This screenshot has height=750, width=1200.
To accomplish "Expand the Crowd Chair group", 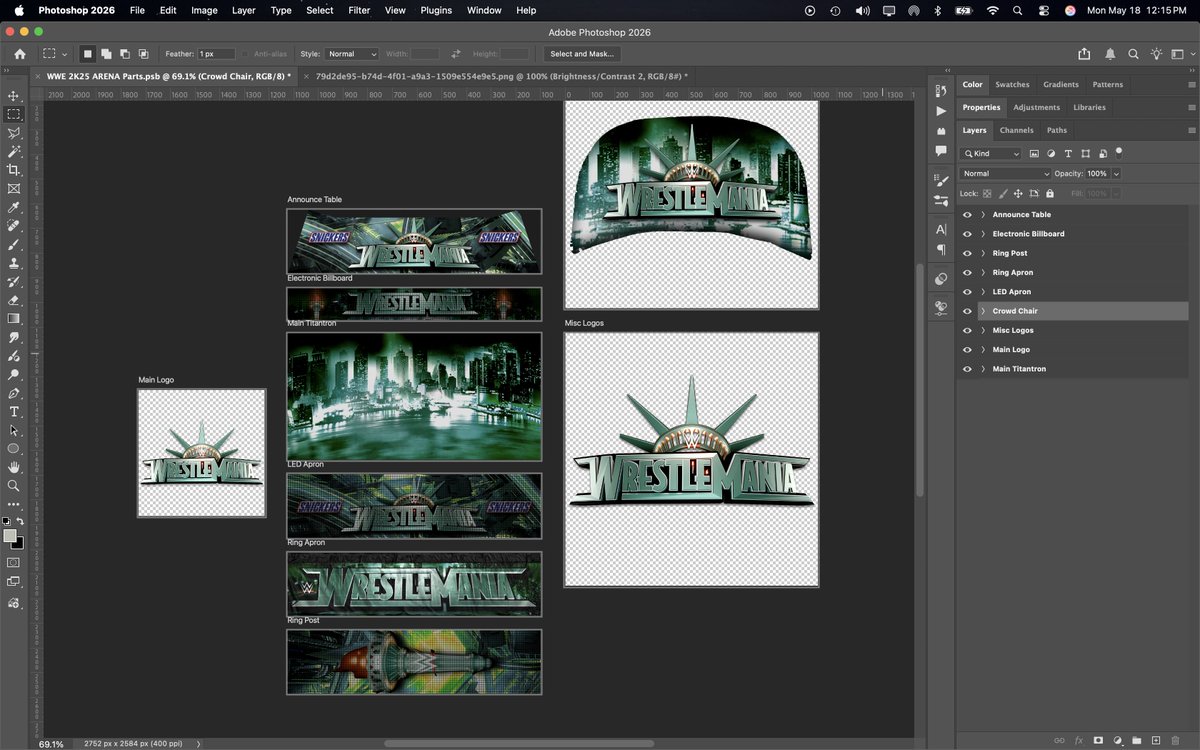I will pyautogui.click(x=983, y=311).
